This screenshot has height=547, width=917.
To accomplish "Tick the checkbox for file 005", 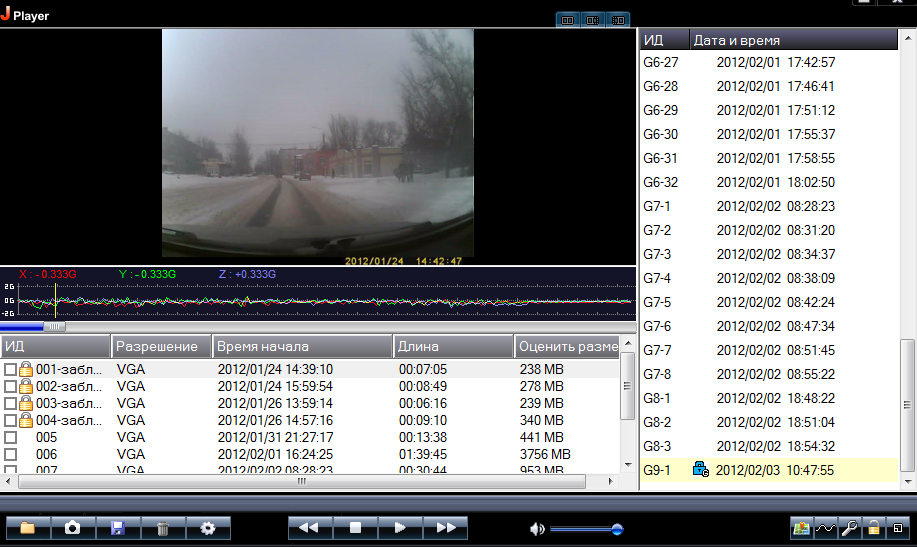I will 10,438.
